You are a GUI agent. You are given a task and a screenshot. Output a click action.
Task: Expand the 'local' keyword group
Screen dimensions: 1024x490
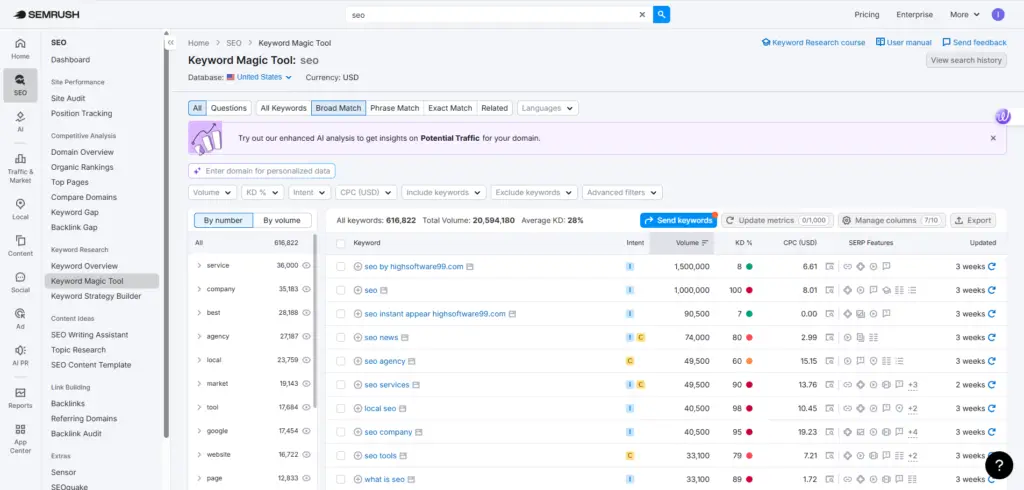tap(199, 360)
